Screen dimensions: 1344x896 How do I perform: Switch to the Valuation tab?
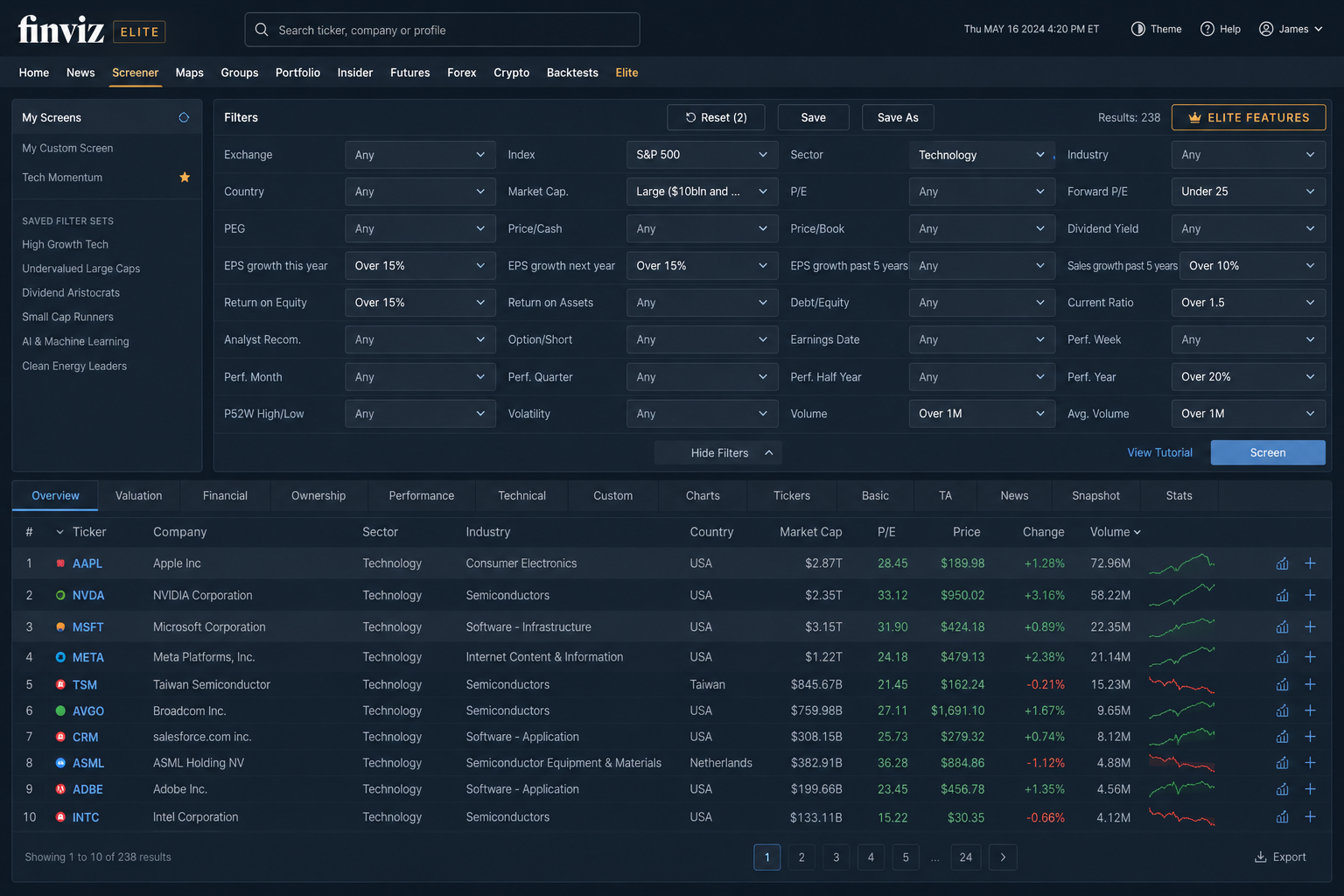click(x=138, y=495)
